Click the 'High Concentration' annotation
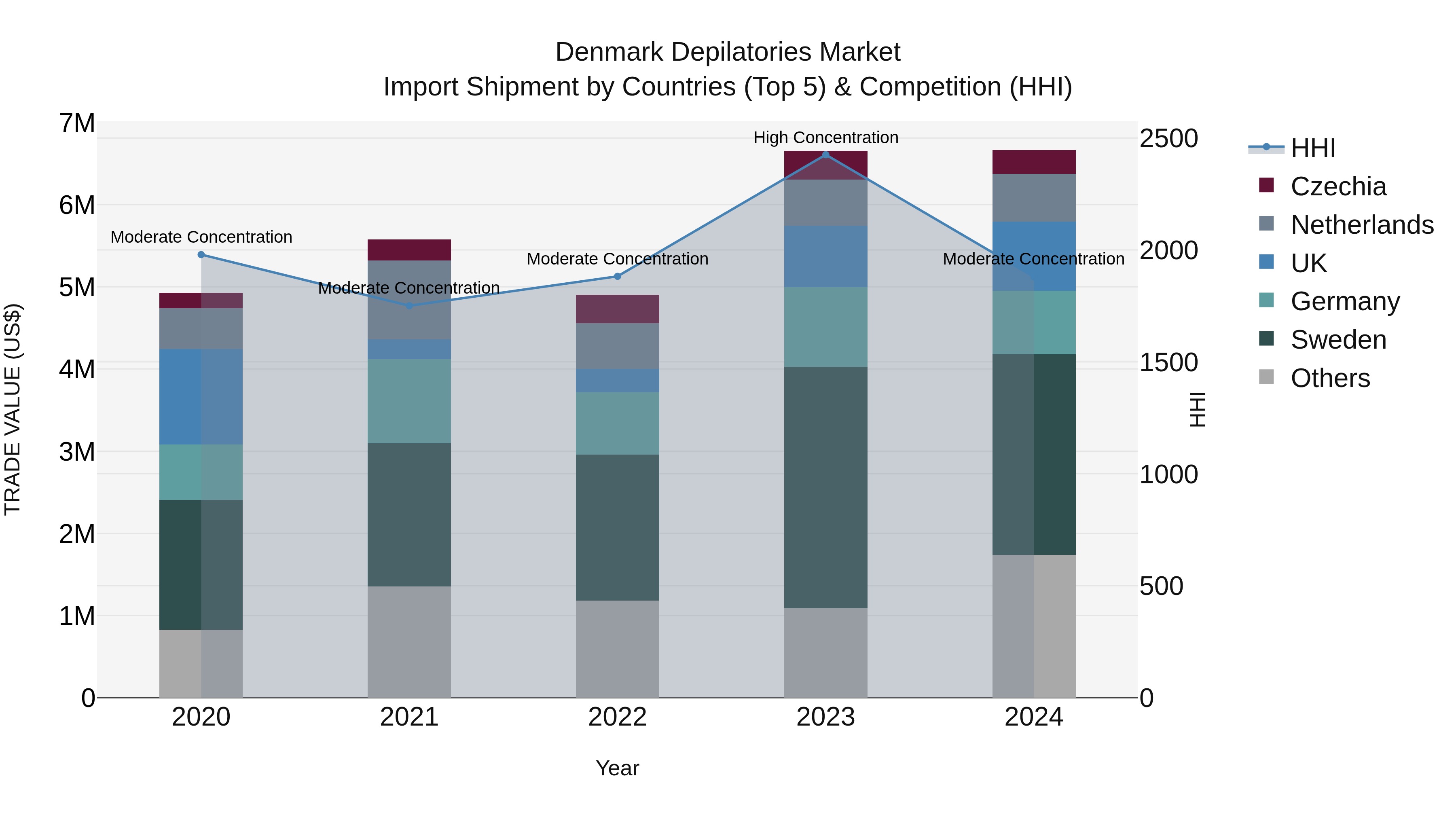The image size is (1456, 819). coord(826,138)
